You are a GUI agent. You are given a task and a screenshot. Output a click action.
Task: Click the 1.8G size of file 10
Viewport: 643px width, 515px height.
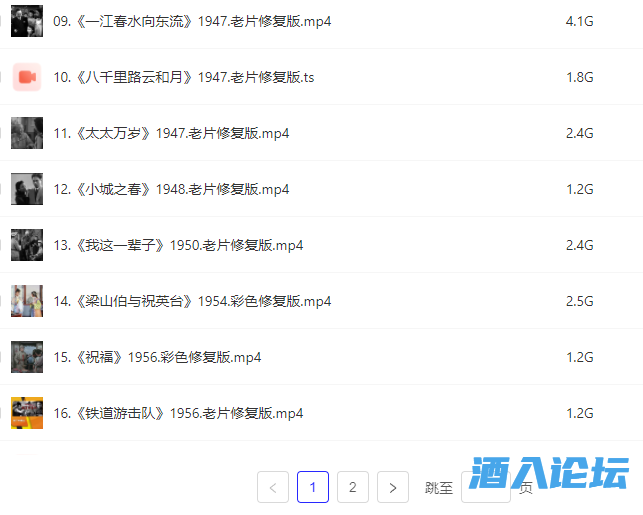point(579,77)
